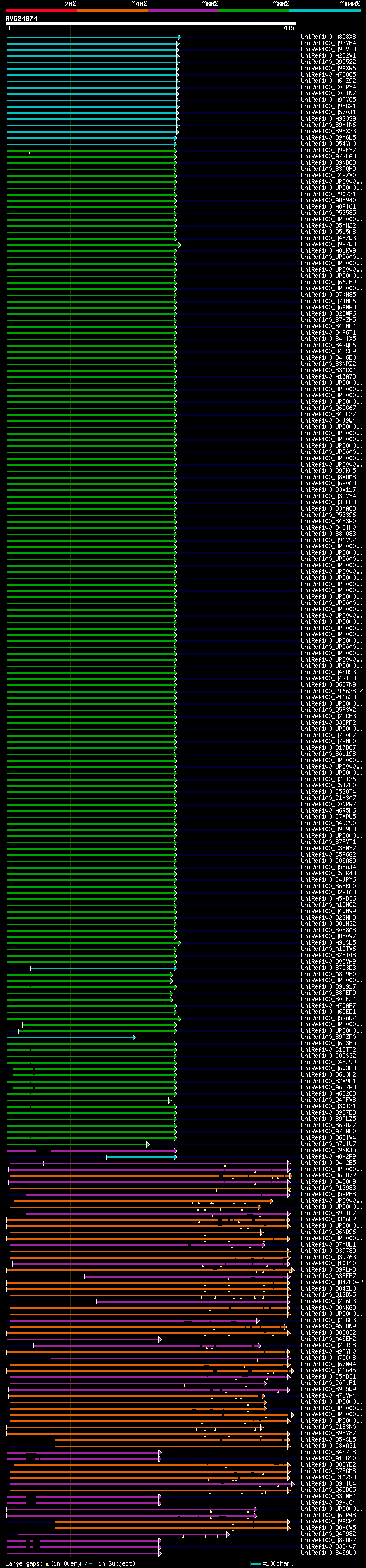Select the UniRef100_B7Q3D3 label
This screenshot has width=366, height=1568.
pos(328,968)
